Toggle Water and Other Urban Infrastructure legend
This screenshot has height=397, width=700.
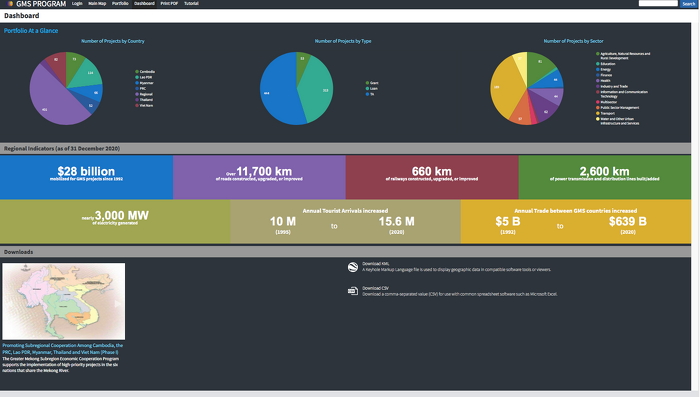pyautogui.click(x=618, y=121)
